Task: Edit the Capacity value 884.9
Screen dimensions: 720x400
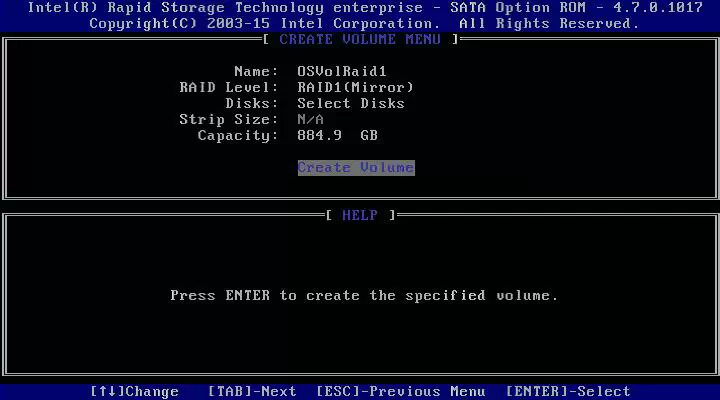Action: tap(319, 135)
